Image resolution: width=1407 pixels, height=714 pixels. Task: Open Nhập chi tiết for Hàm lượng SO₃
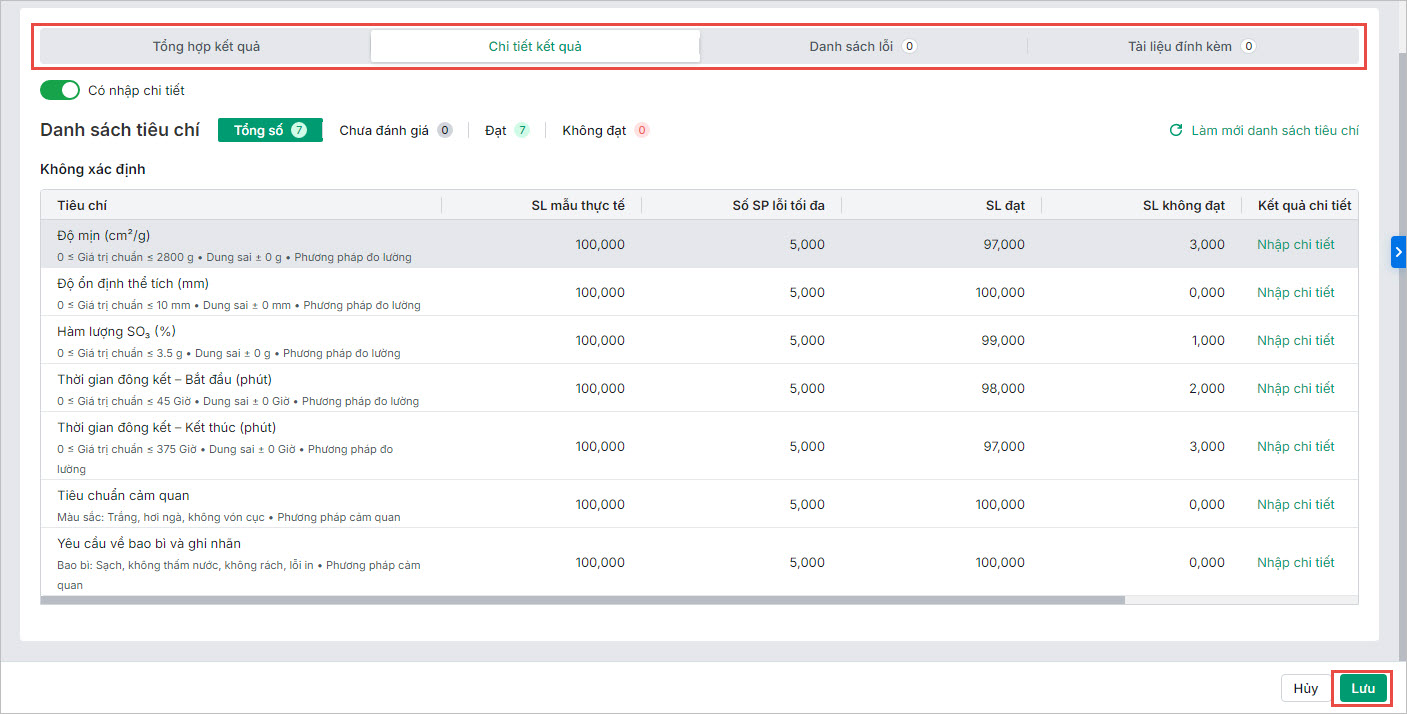tap(1295, 340)
